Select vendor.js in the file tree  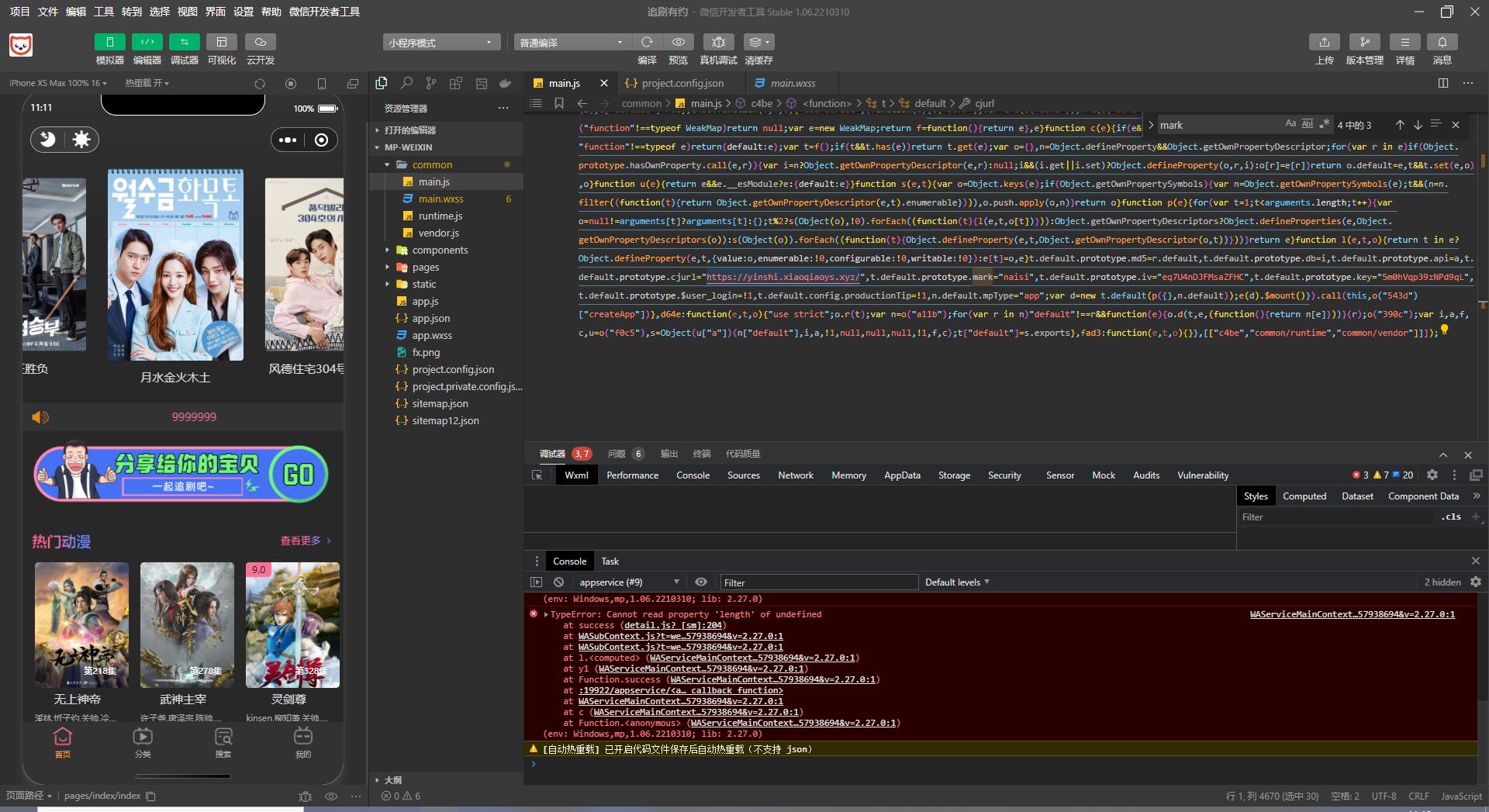438,233
